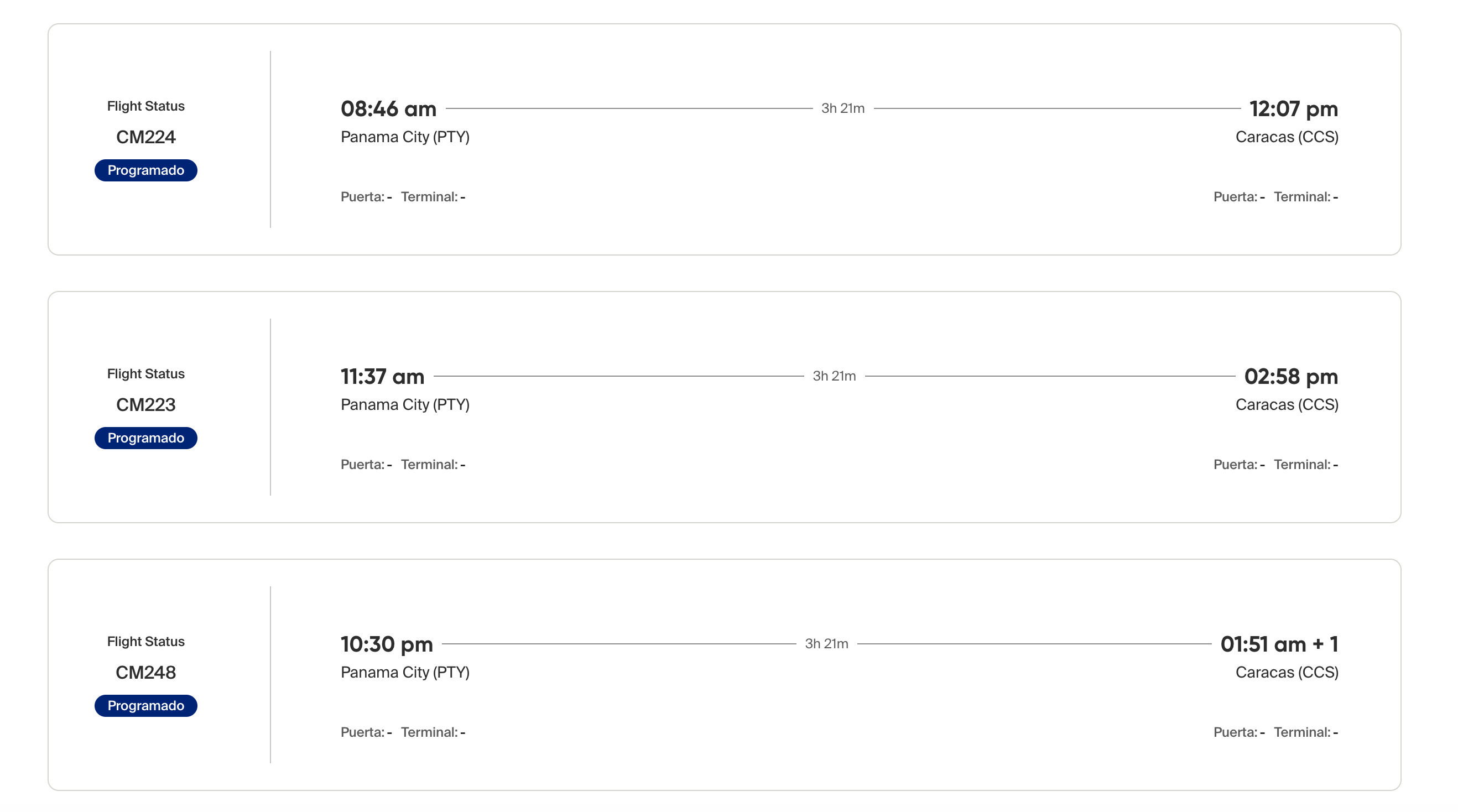
Task: Open flight number CM224
Action: (145, 137)
